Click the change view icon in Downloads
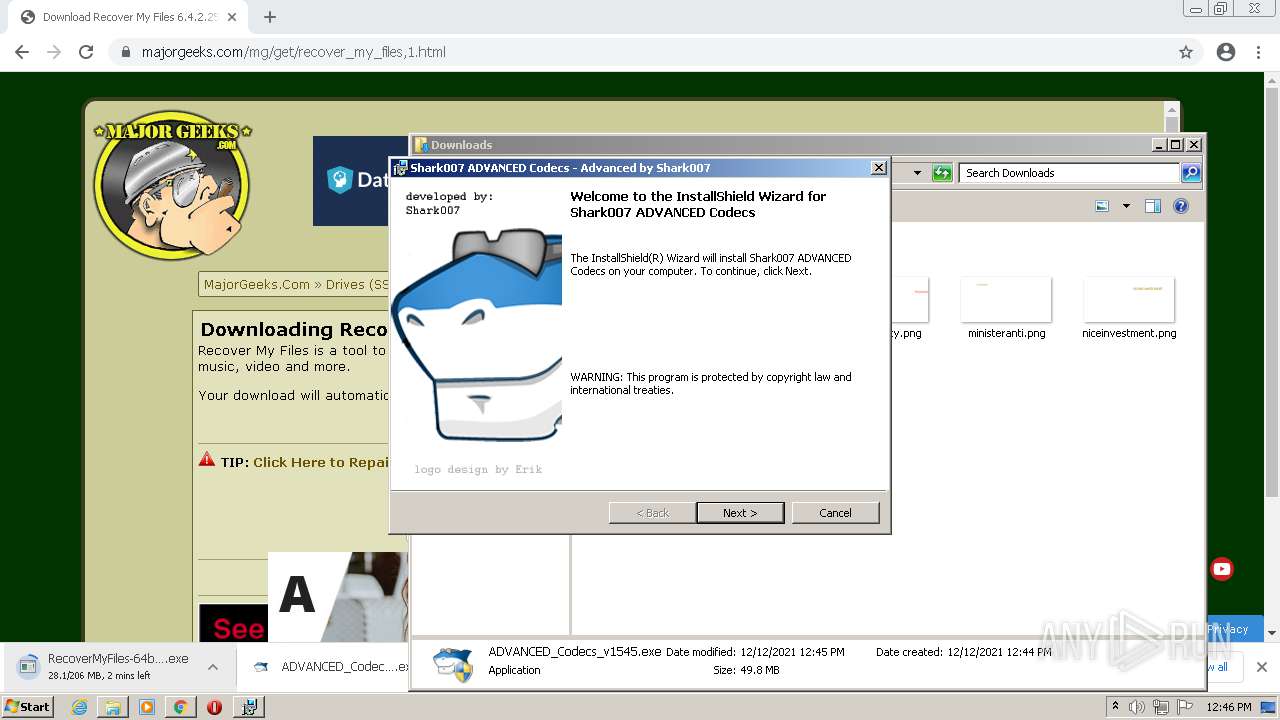The height and width of the screenshot is (720, 1280). coord(1102,206)
